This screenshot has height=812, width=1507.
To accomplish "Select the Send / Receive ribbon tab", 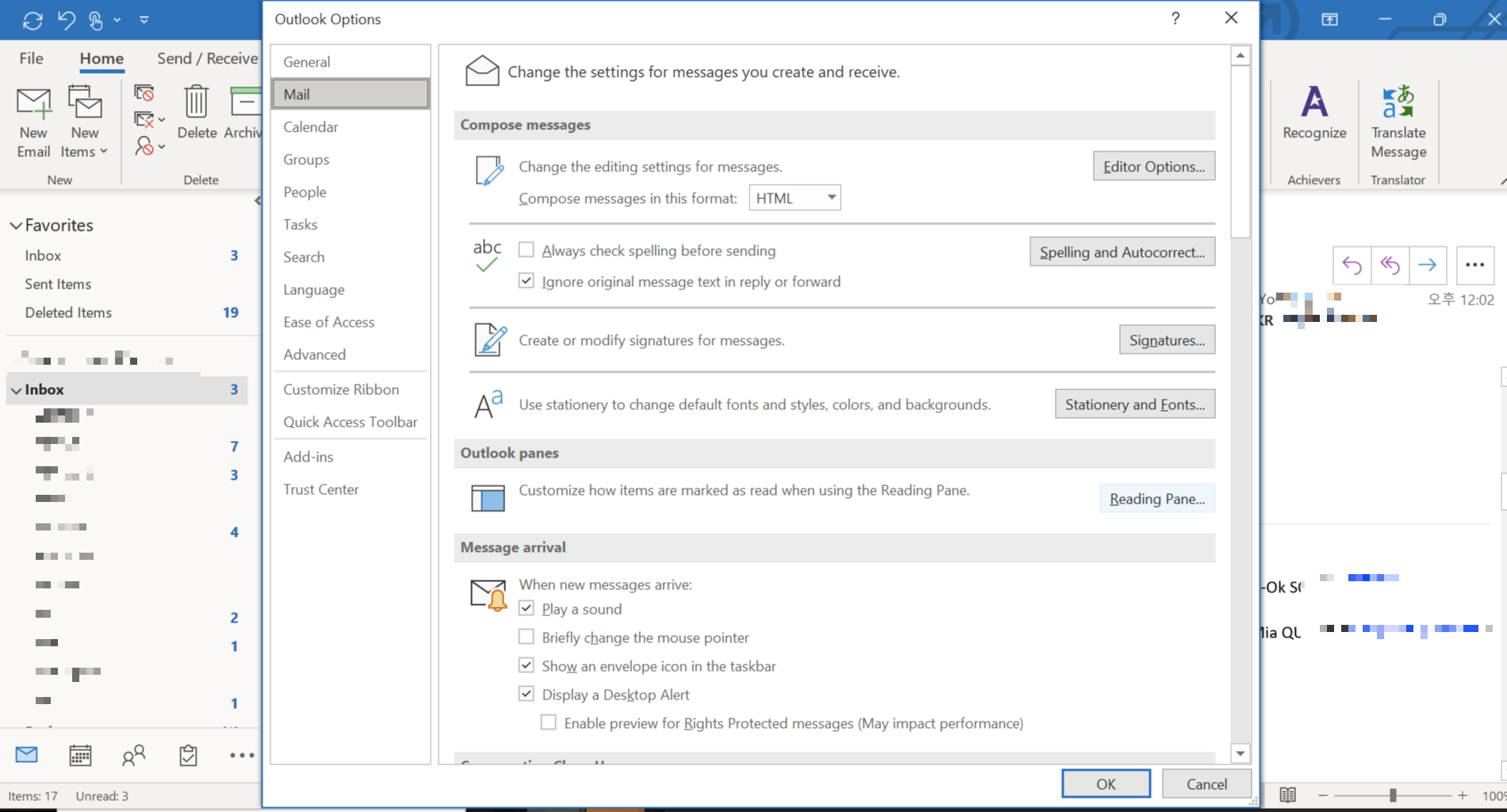I will coord(207,58).
